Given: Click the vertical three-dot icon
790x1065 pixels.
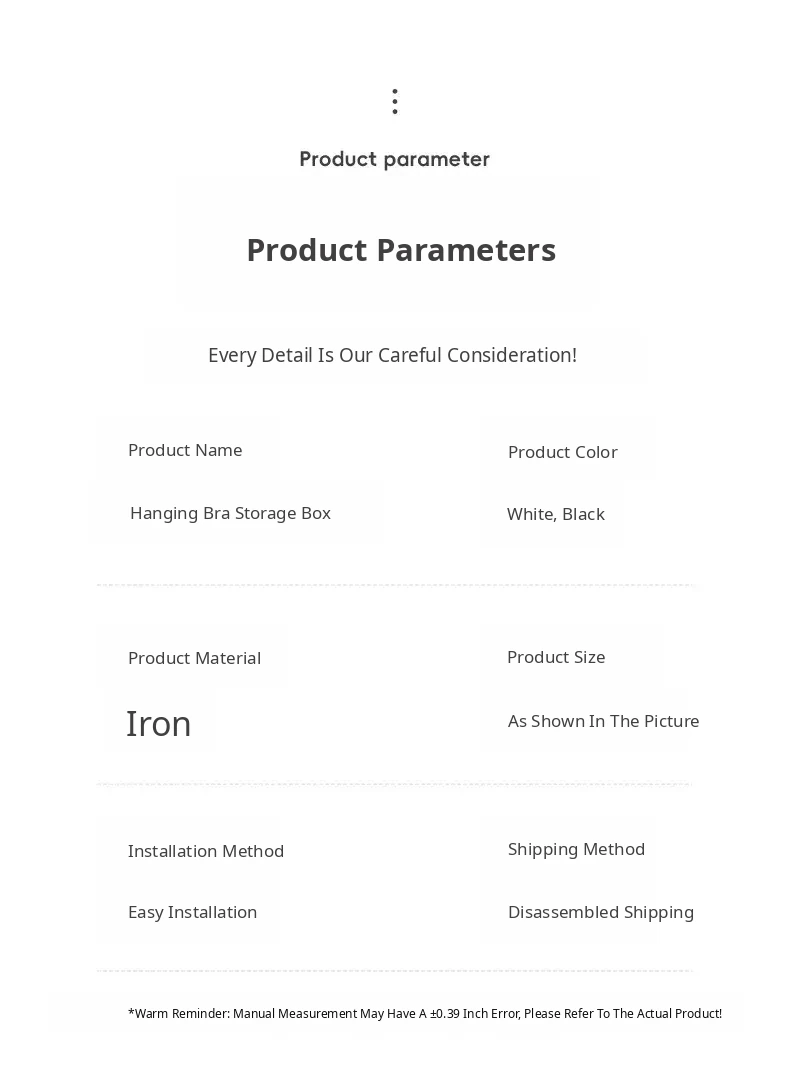Looking at the screenshot, I should (x=395, y=101).
